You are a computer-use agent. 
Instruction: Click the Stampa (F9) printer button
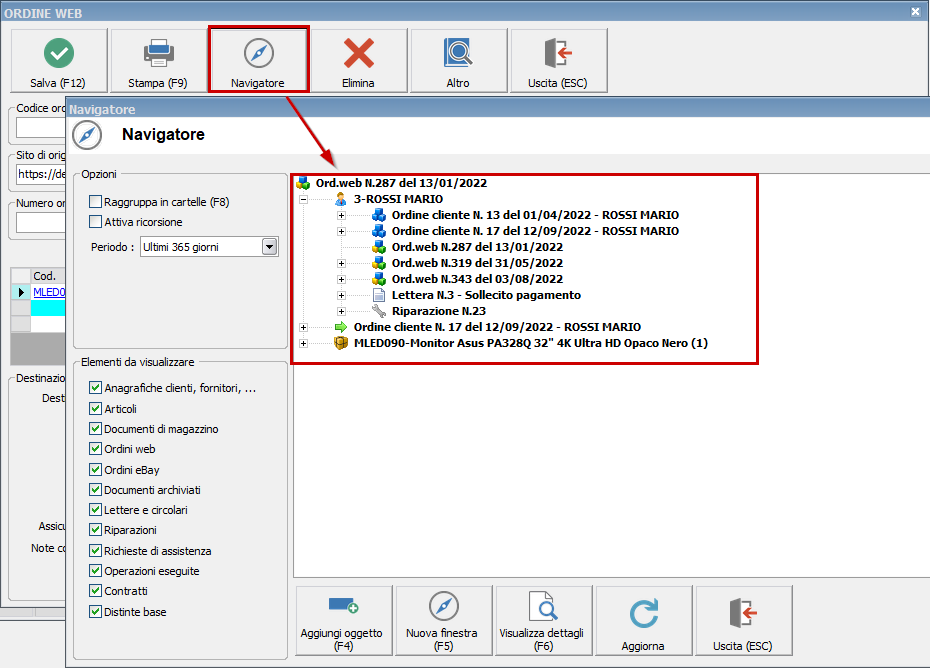click(158, 61)
